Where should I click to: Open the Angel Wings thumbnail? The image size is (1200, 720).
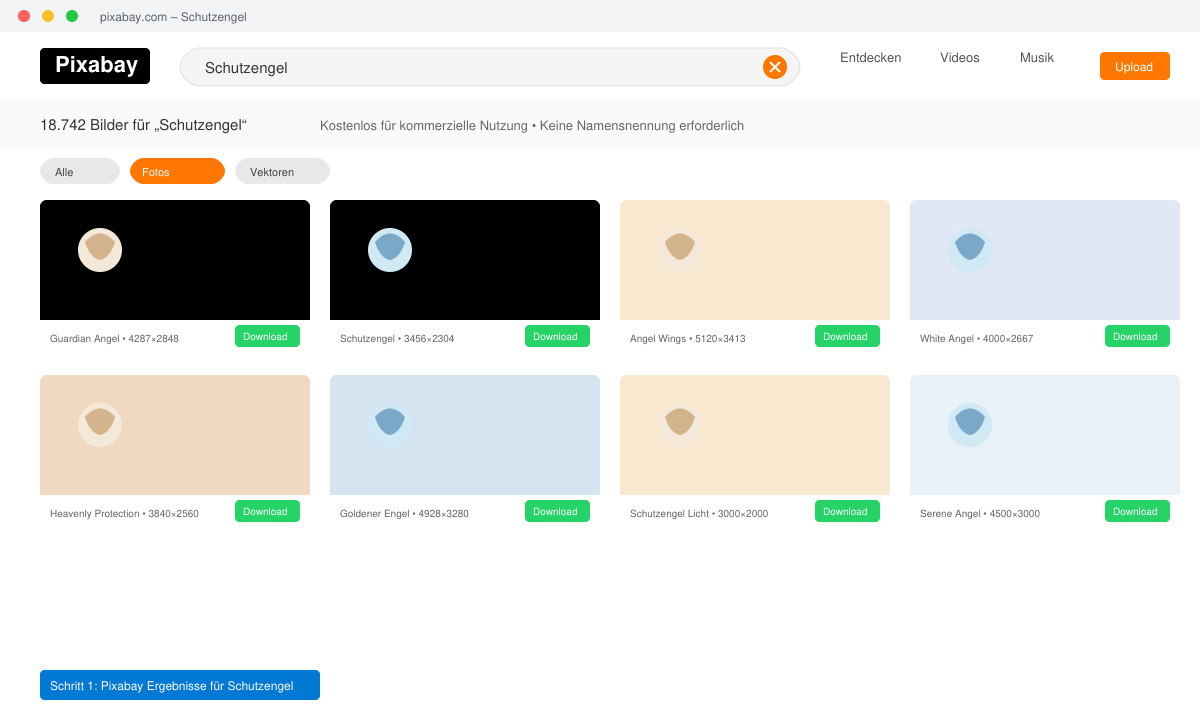coord(755,260)
